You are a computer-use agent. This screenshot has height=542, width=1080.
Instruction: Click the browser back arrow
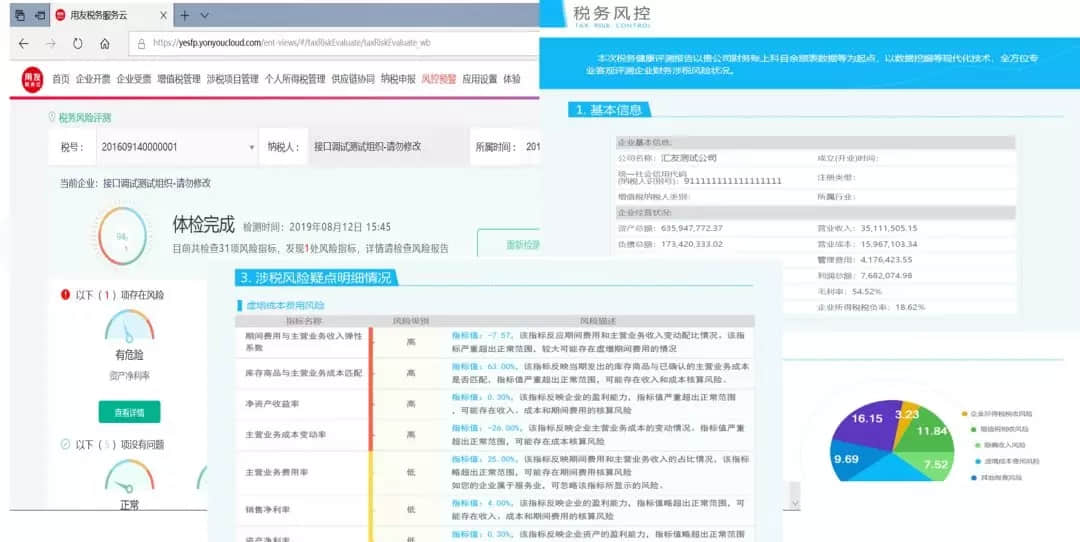pyautogui.click(x=23, y=44)
